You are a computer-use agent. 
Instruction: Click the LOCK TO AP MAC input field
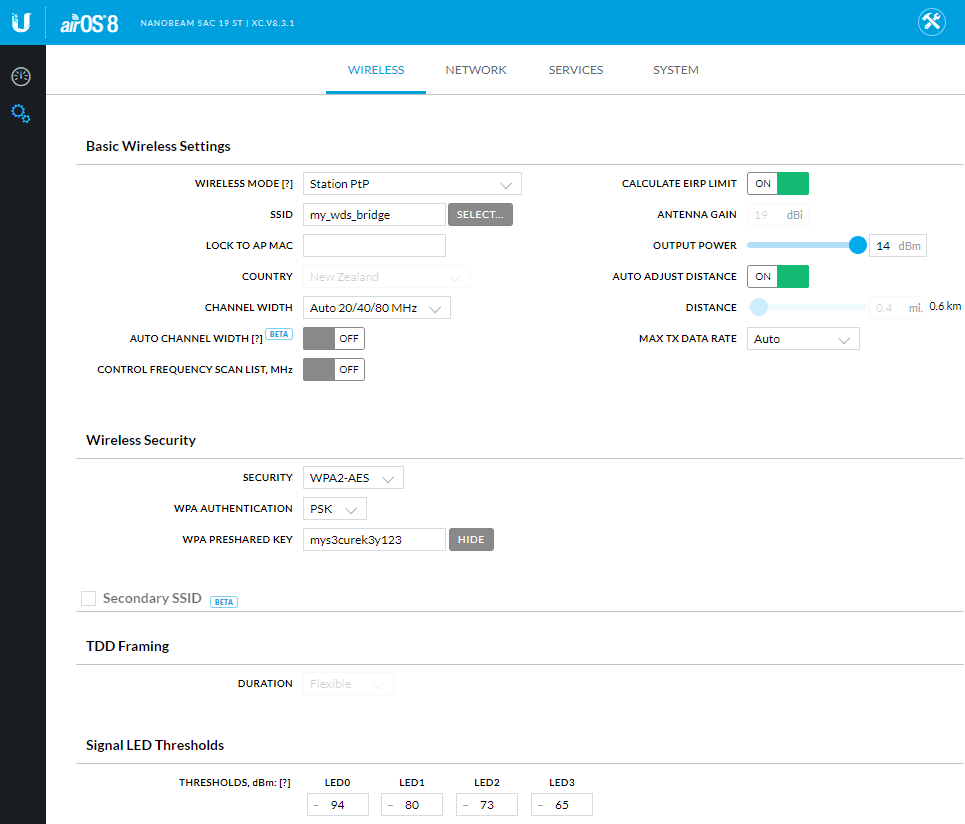point(374,245)
